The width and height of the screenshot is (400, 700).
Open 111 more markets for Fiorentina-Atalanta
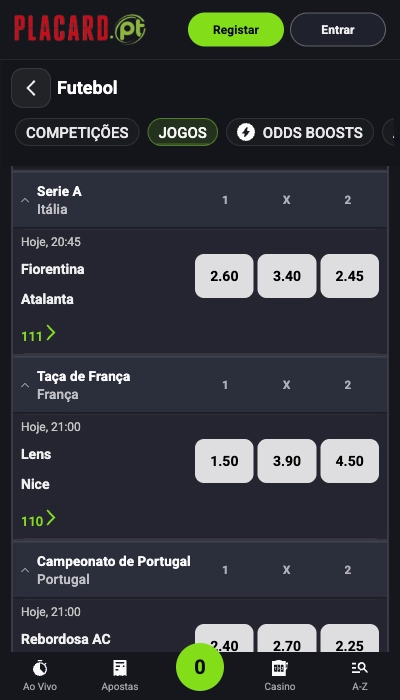(x=38, y=334)
